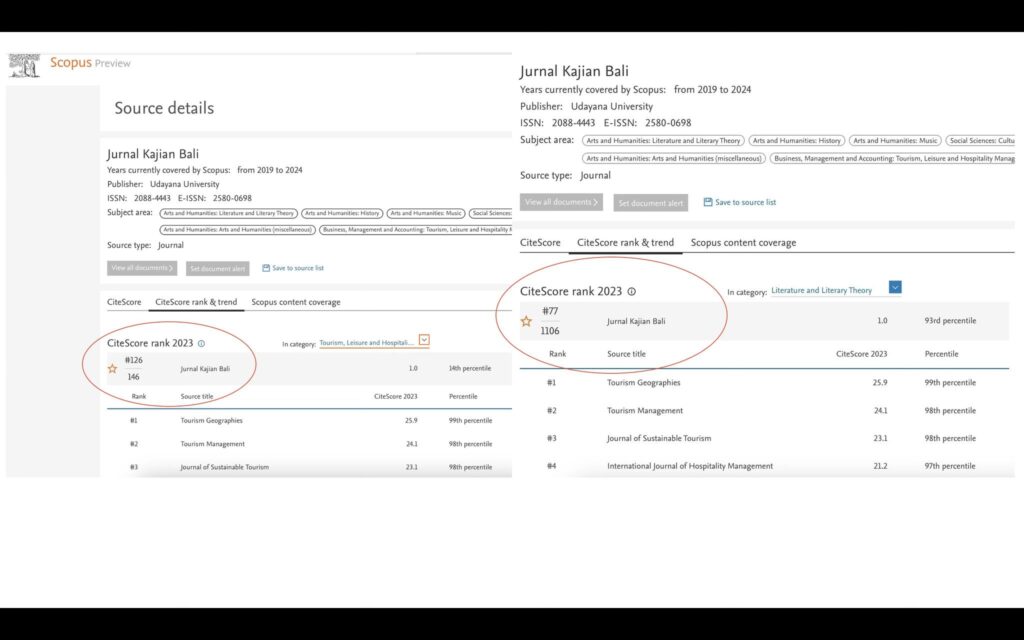Select CiteScore rank & trend tab in left panel
Screen dimensions: 1024x640
click(196, 302)
